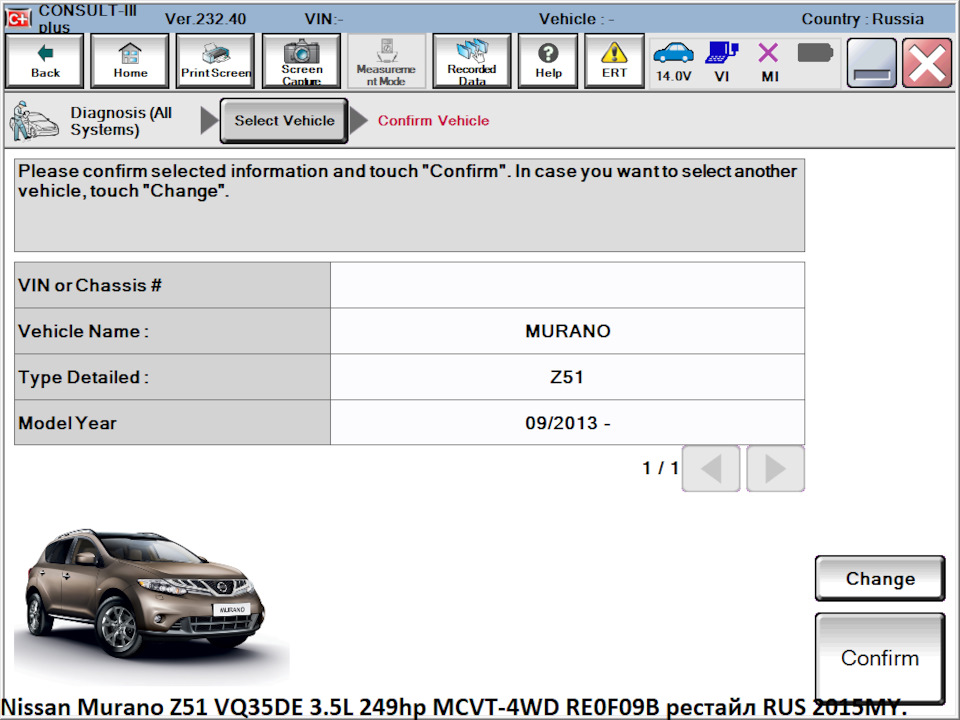This screenshot has width=960, height=720.
Task: Select the Select Vehicle step tab
Action: pos(283,120)
